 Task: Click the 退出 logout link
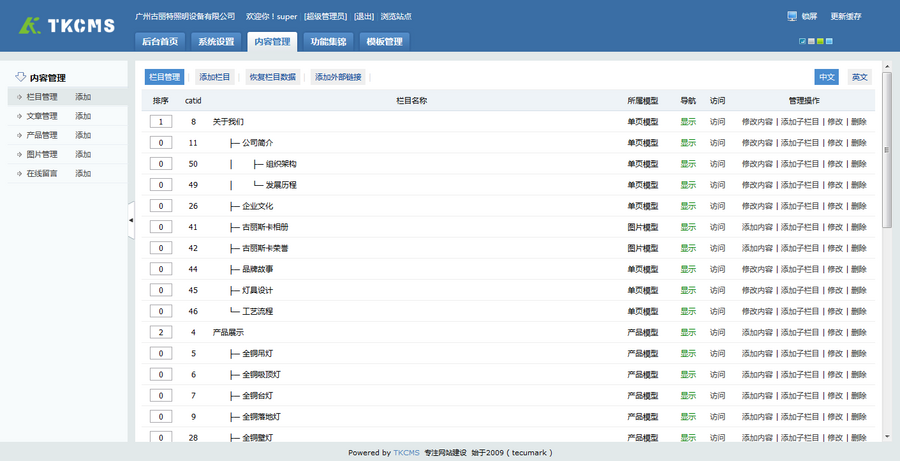(x=364, y=17)
